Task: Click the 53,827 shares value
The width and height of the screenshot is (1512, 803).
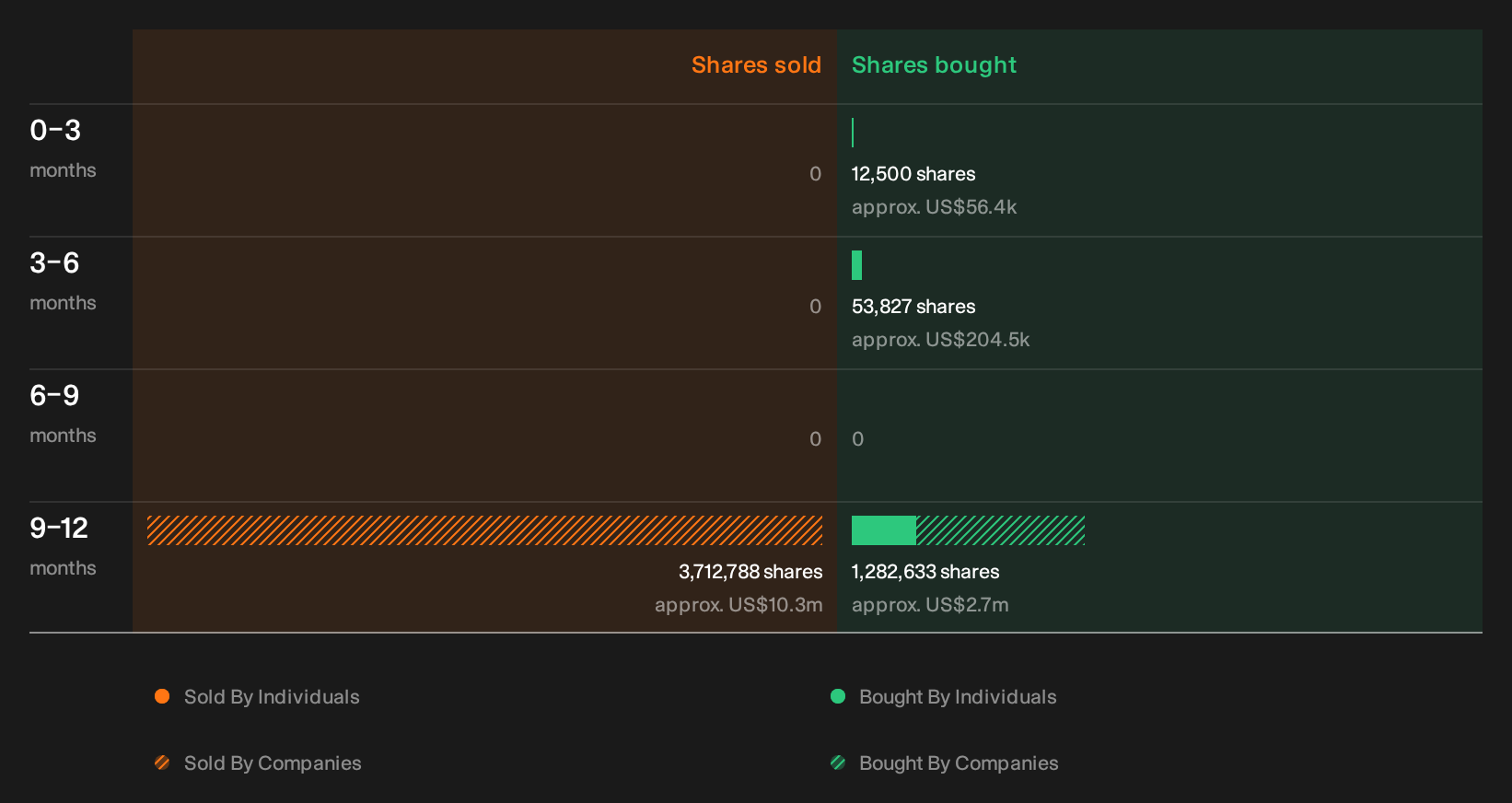Action: click(x=913, y=307)
